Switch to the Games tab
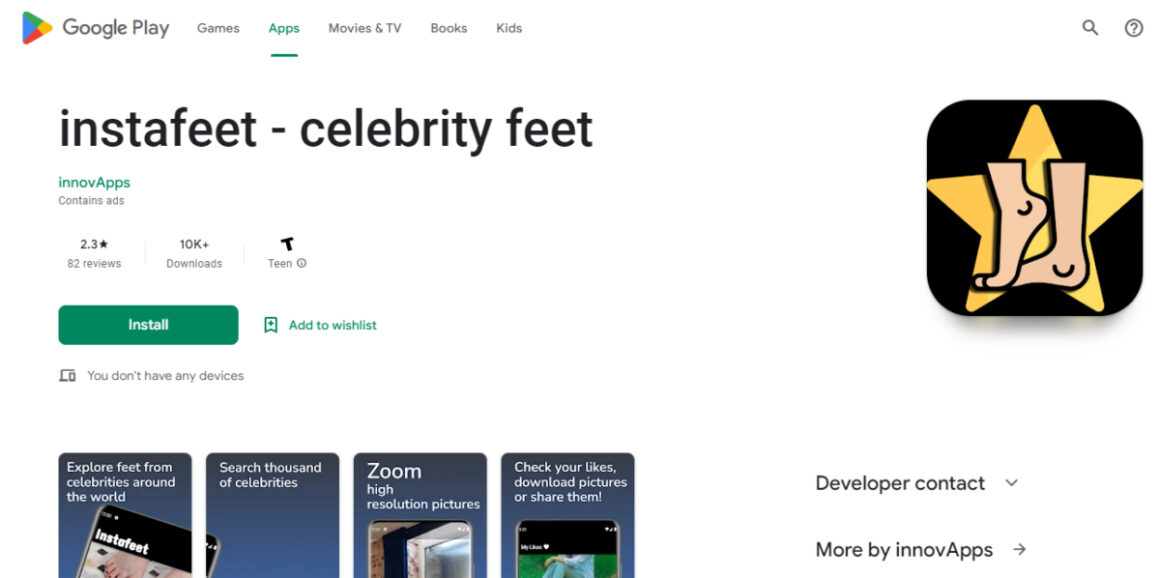This screenshot has height=578, width=1160. pyautogui.click(x=217, y=28)
